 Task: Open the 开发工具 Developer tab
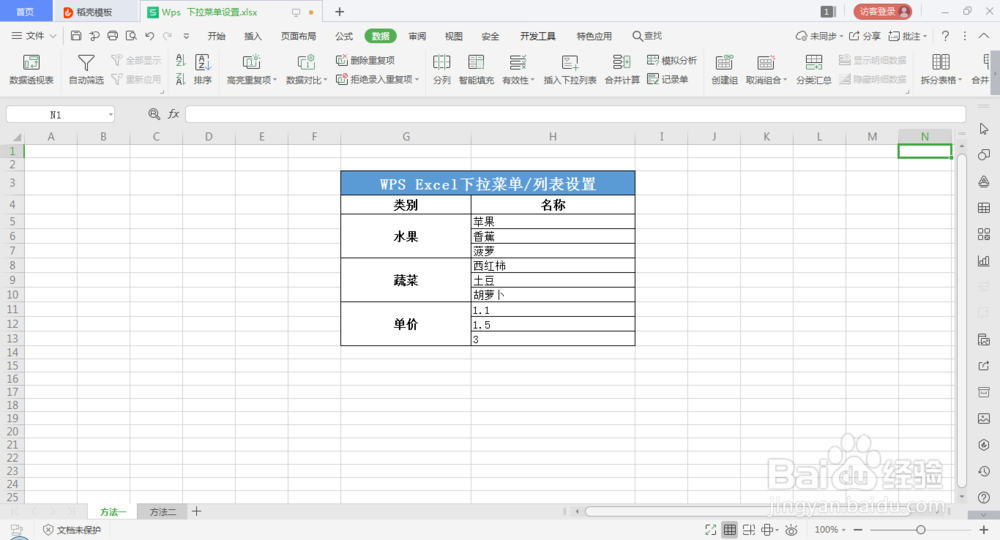click(538, 36)
